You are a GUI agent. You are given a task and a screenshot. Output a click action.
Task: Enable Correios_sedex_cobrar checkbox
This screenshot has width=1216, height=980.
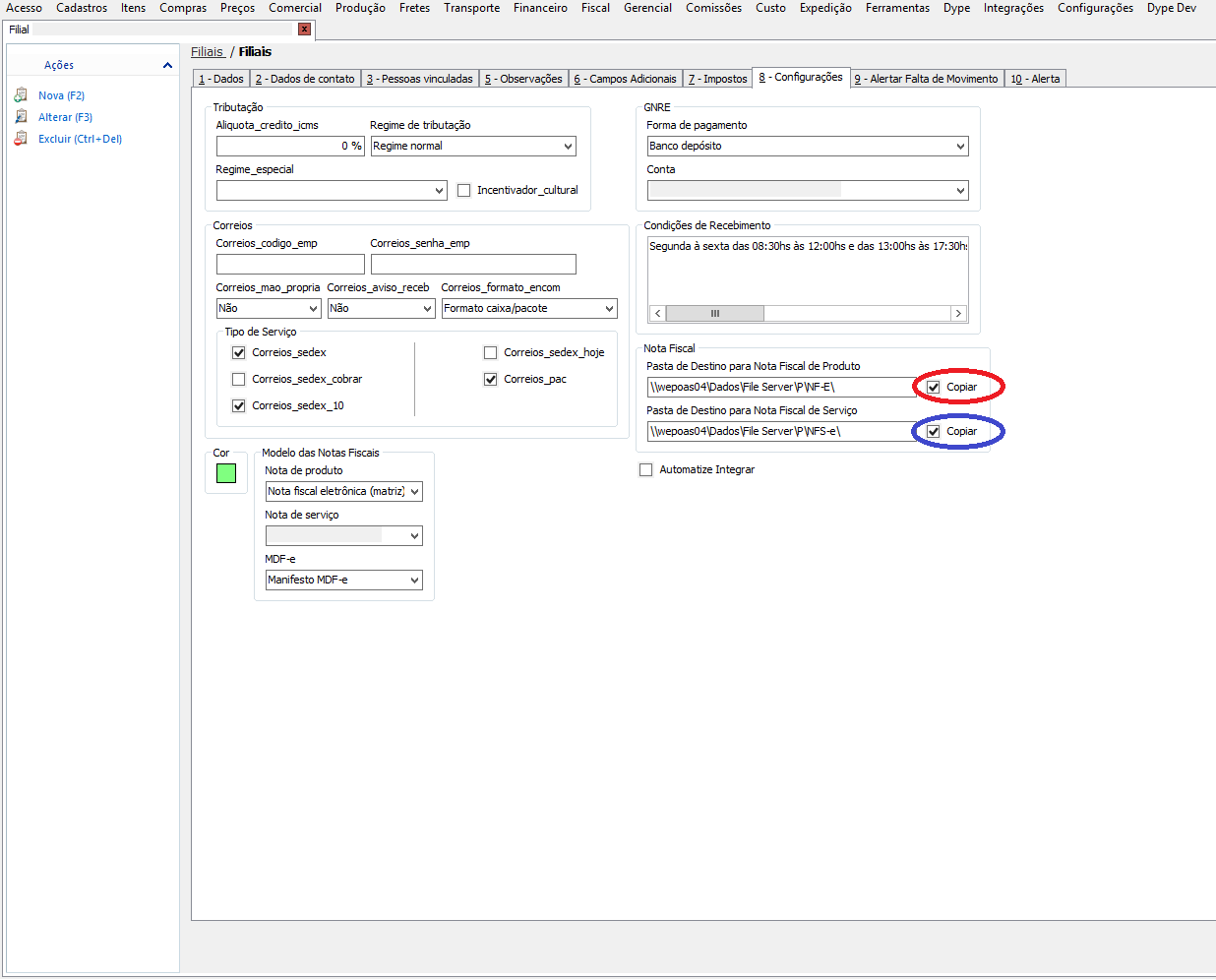(x=239, y=380)
